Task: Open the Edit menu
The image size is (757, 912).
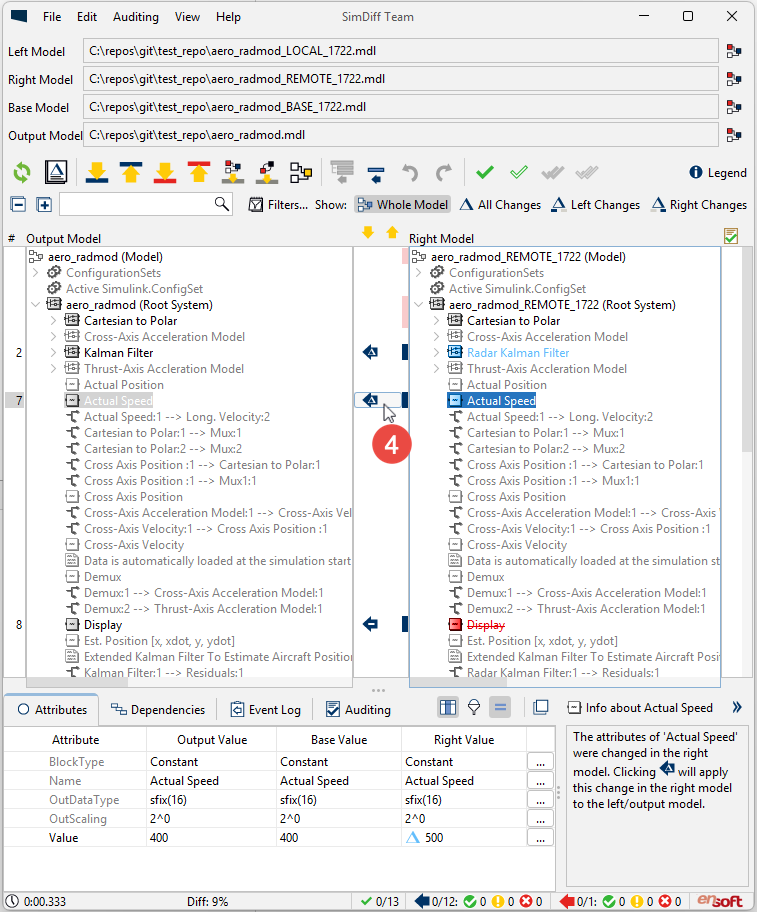Action: (x=87, y=17)
